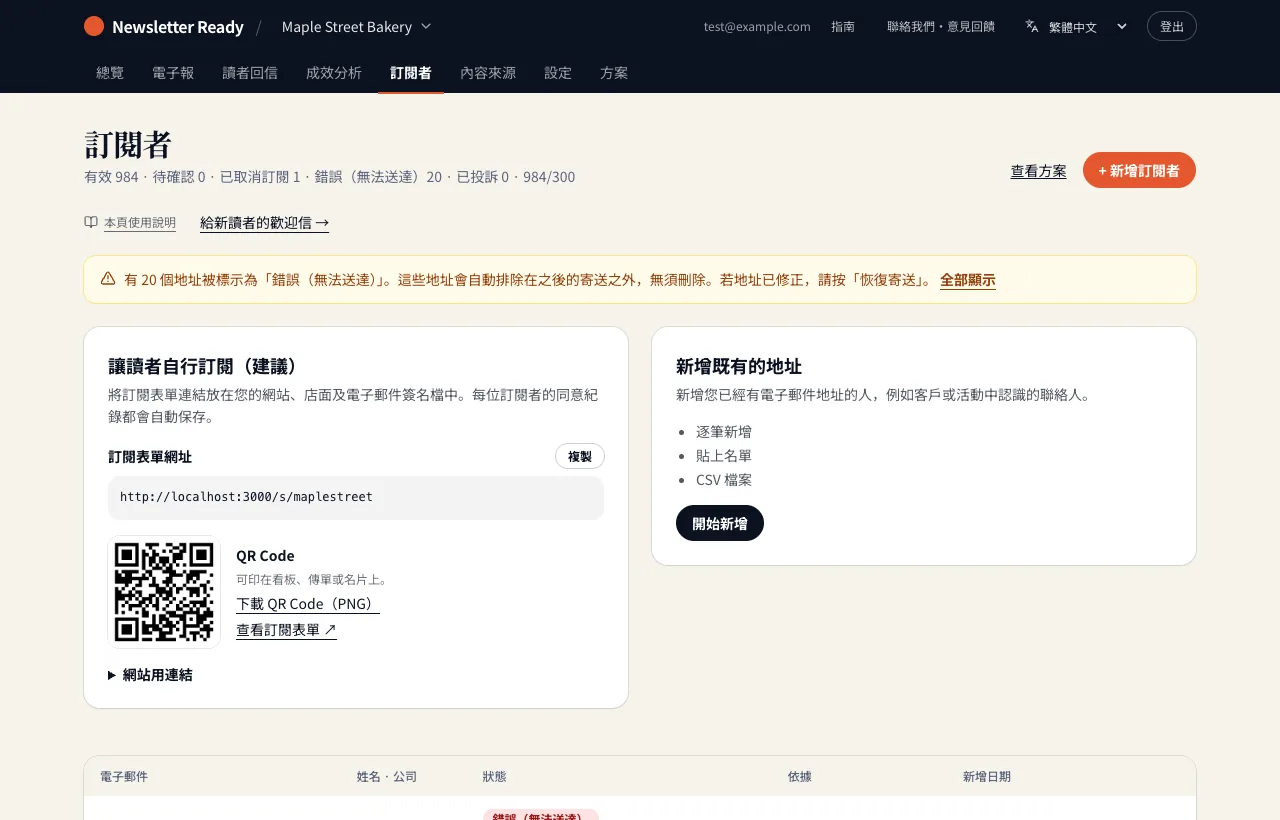
Task: Open the 內容來源 tab
Action: tap(488, 72)
